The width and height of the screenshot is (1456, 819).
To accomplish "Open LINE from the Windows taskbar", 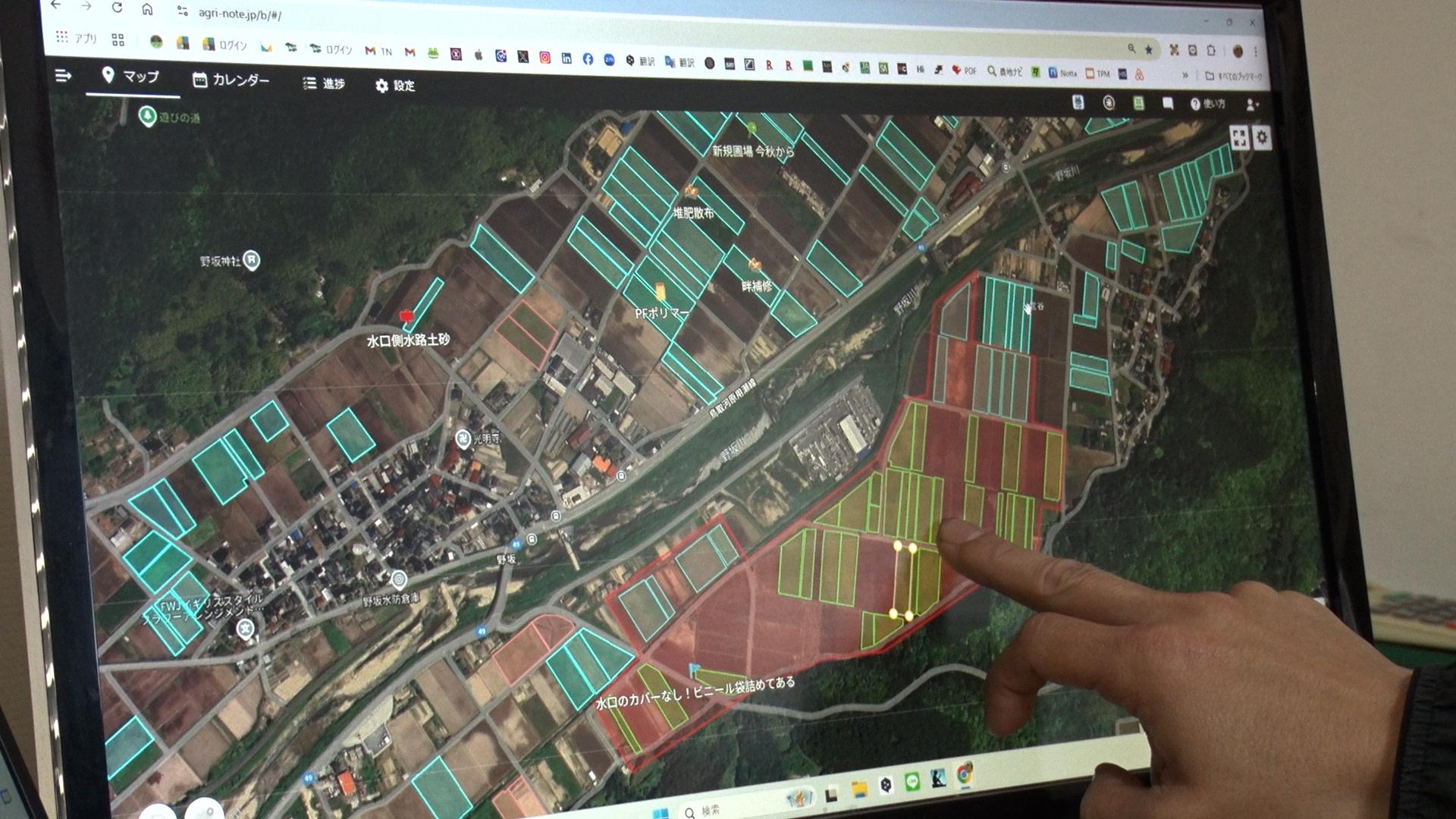I will (912, 783).
